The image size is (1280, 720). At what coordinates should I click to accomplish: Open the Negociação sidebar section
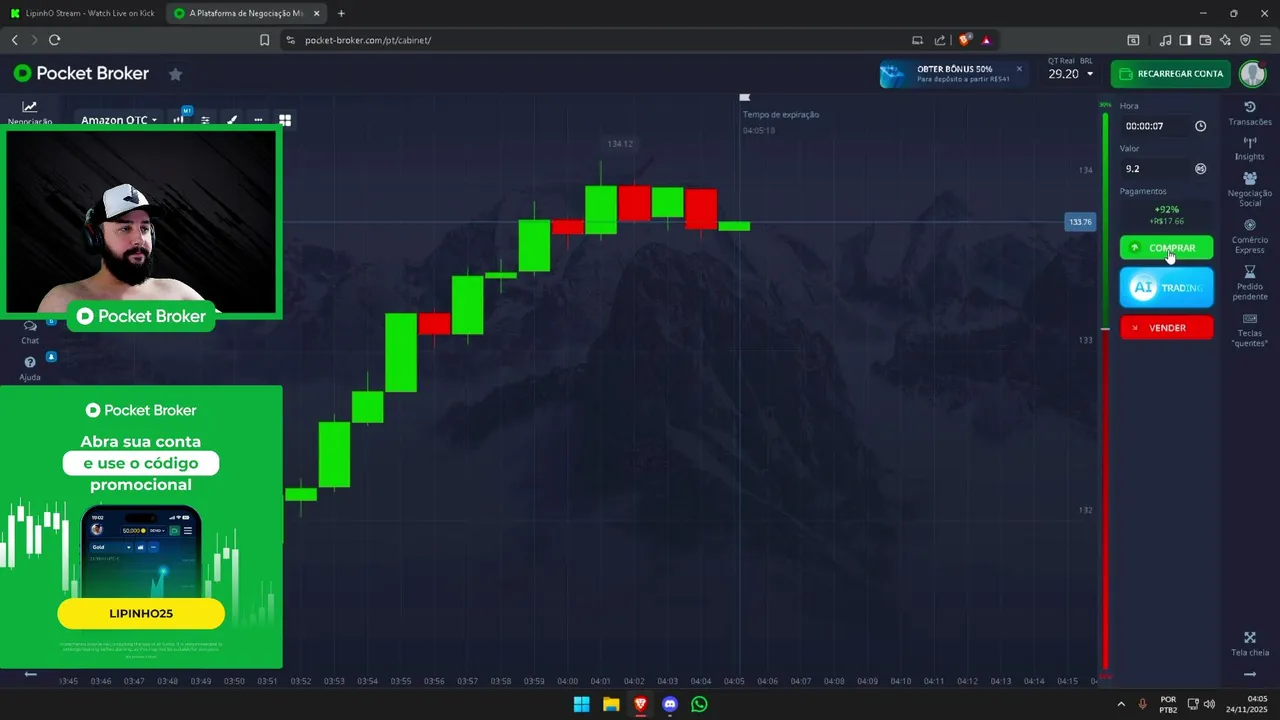(x=30, y=112)
